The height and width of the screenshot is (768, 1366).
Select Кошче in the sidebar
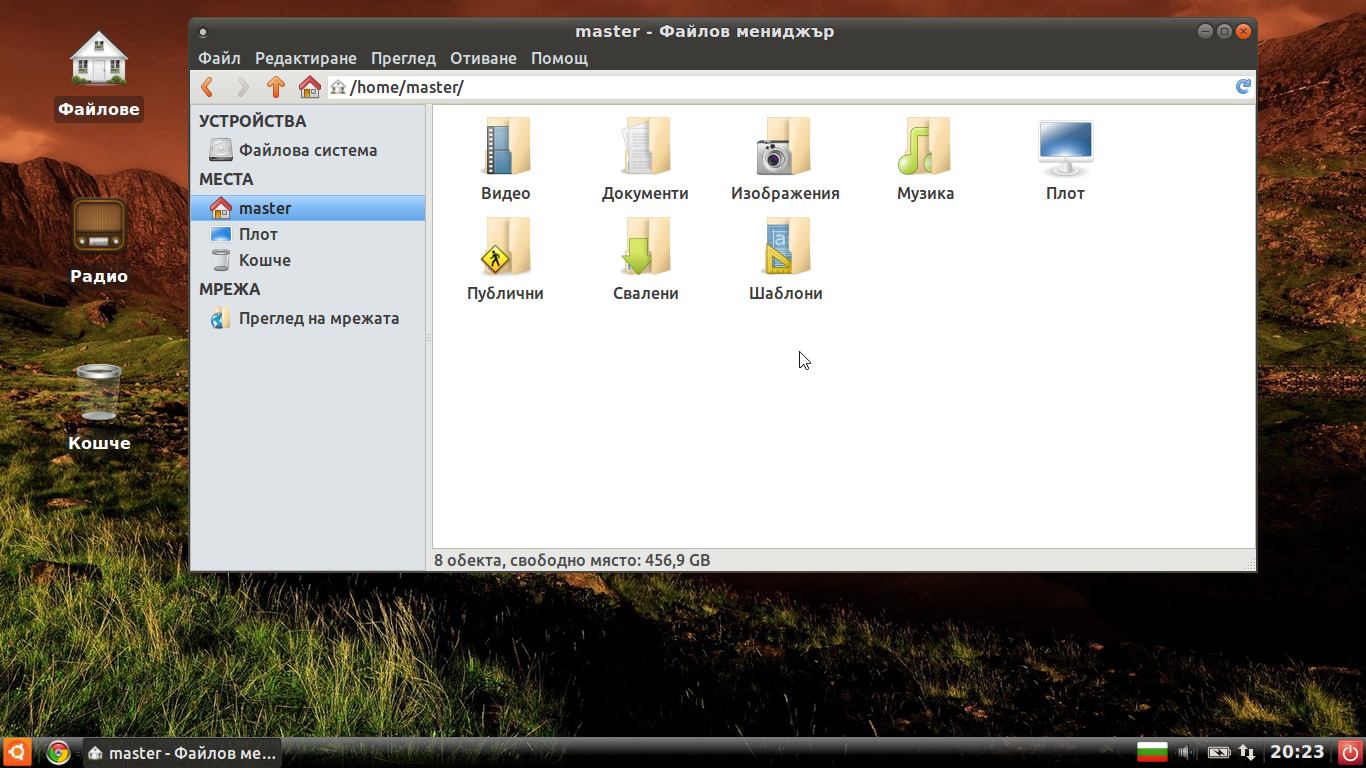tap(308, 260)
